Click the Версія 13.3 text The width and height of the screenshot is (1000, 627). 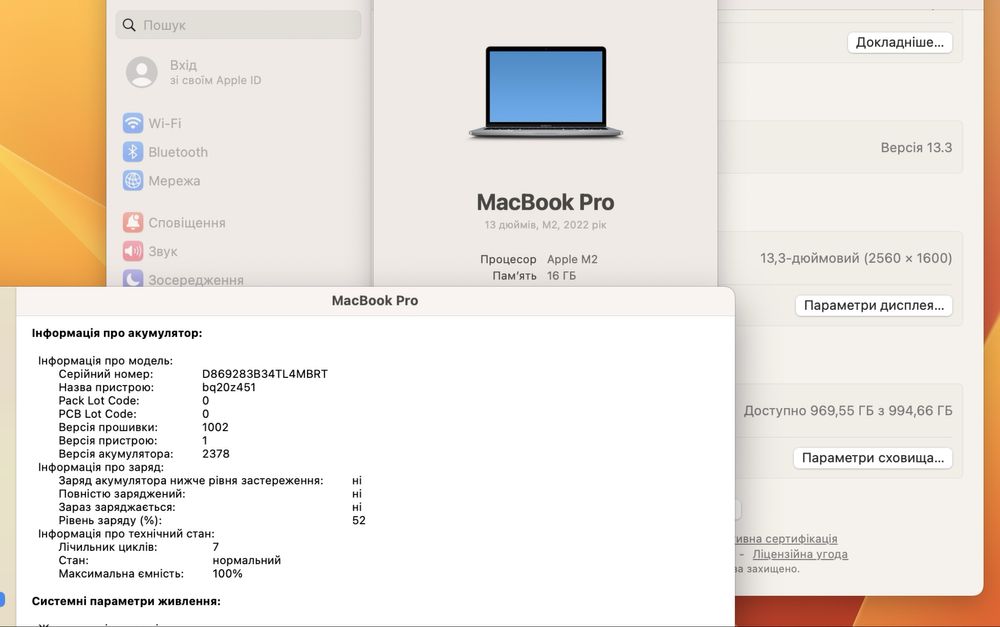(916, 147)
